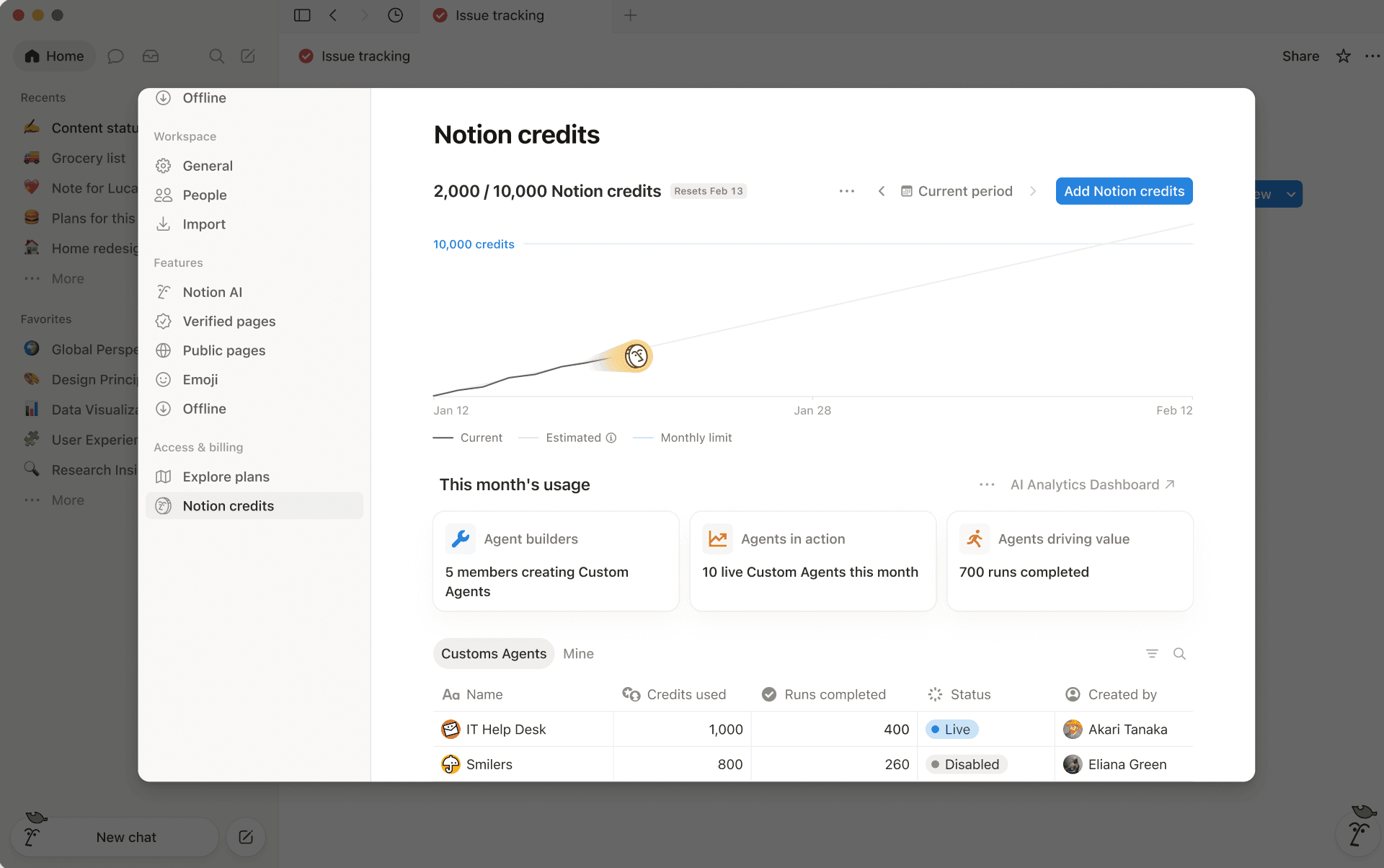Expand More under Favorites

tap(67, 500)
